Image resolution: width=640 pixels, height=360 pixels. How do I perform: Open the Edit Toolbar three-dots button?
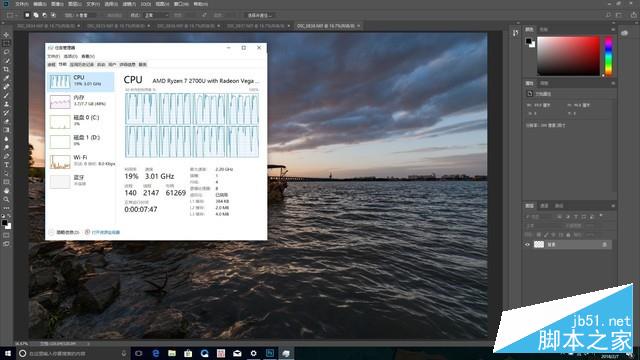point(6,208)
